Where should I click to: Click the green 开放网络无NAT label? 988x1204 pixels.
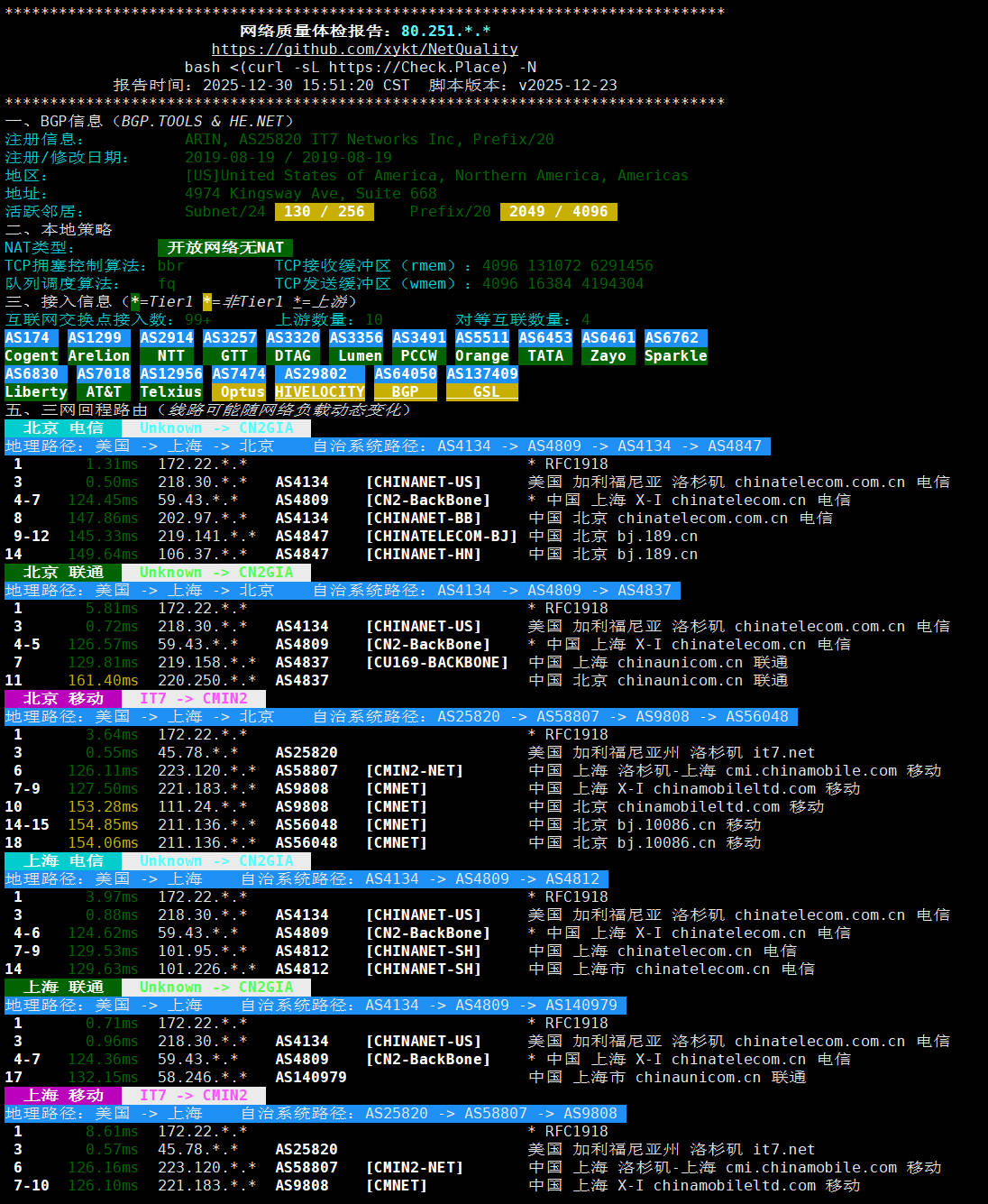tap(224, 247)
